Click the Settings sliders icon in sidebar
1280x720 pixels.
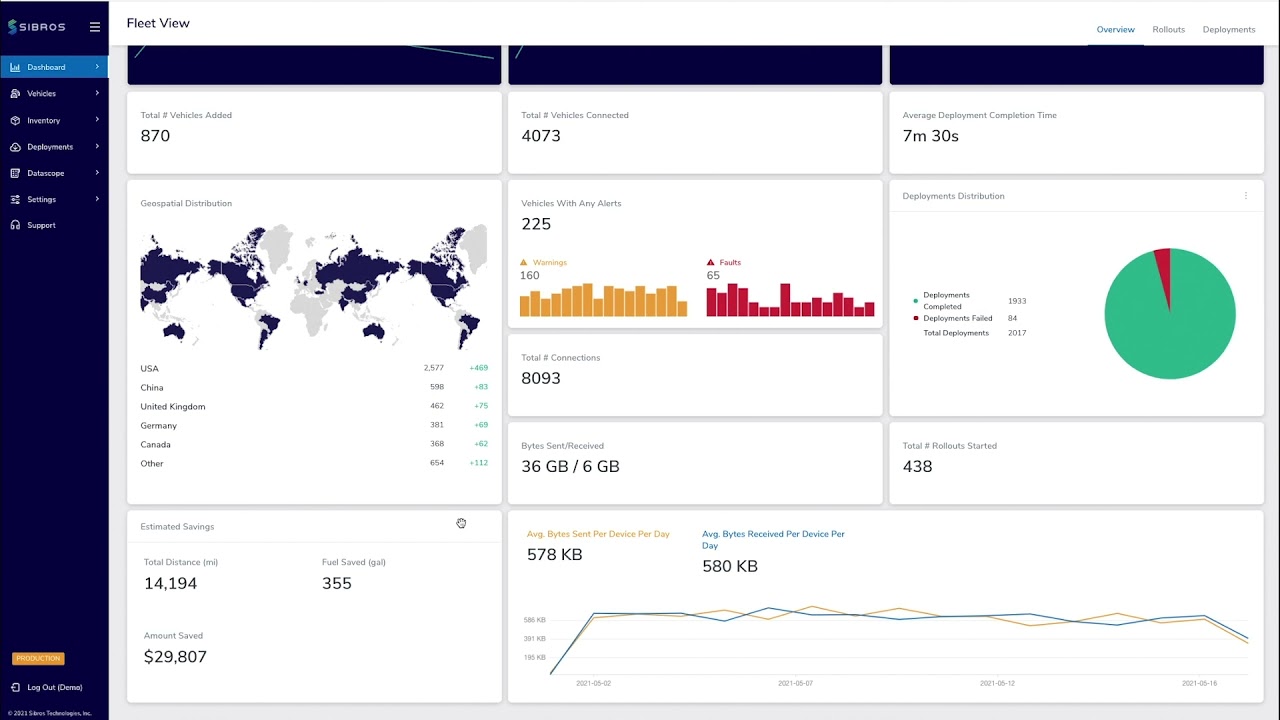pos(15,199)
